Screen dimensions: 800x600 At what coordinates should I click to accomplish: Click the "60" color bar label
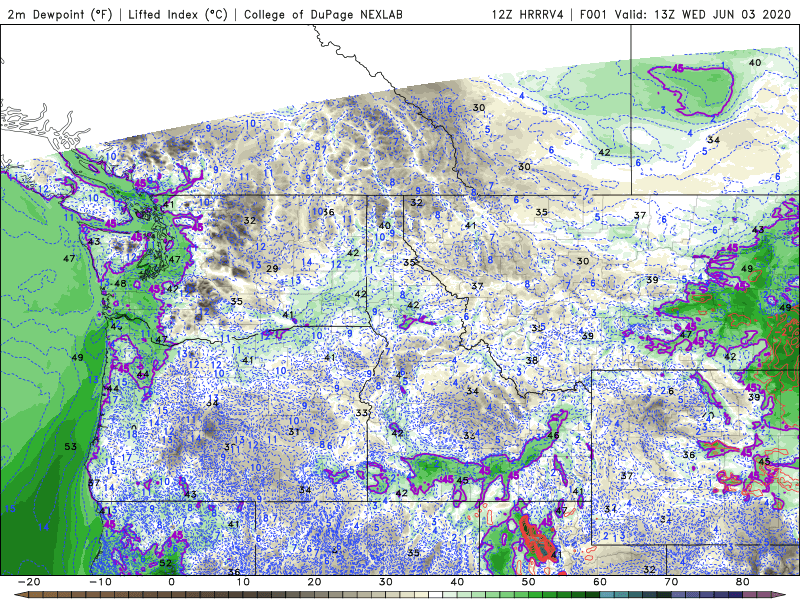pos(600,582)
